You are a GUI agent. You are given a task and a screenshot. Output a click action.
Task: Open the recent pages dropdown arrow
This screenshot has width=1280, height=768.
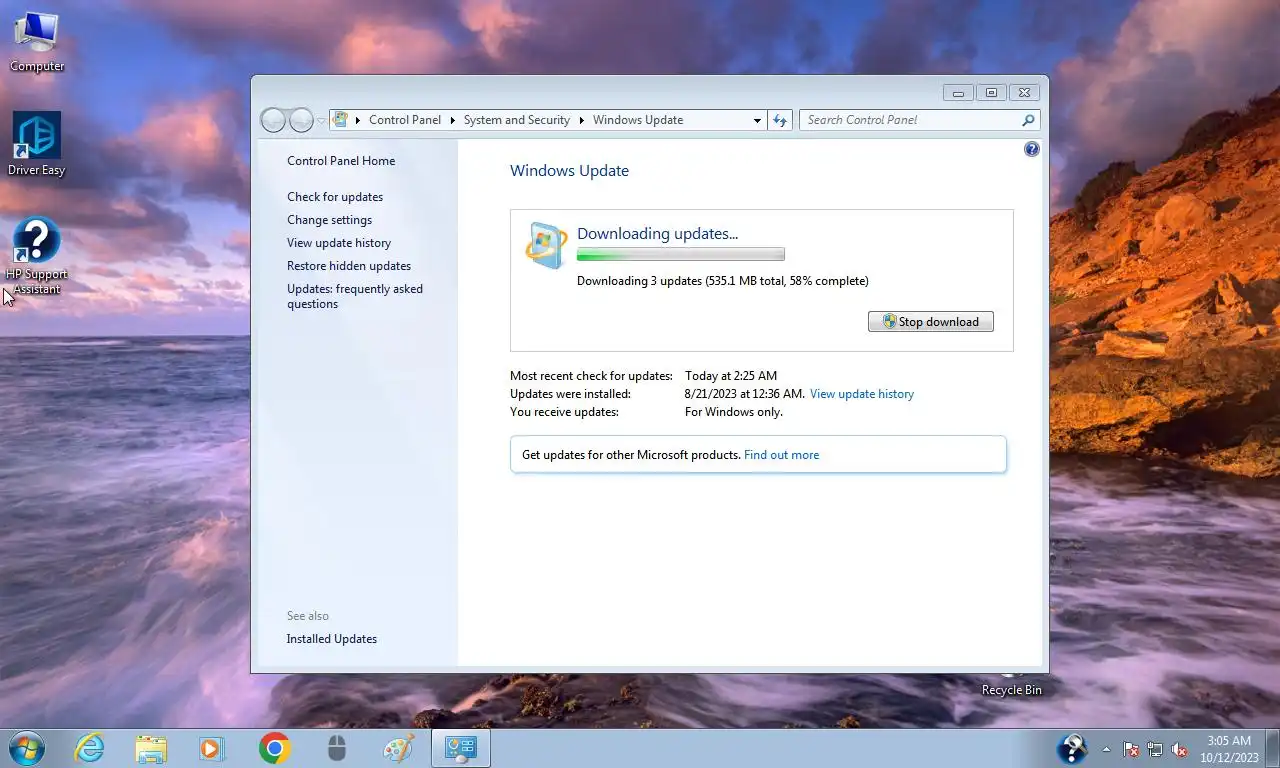pyautogui.click(x=321, y=120)
